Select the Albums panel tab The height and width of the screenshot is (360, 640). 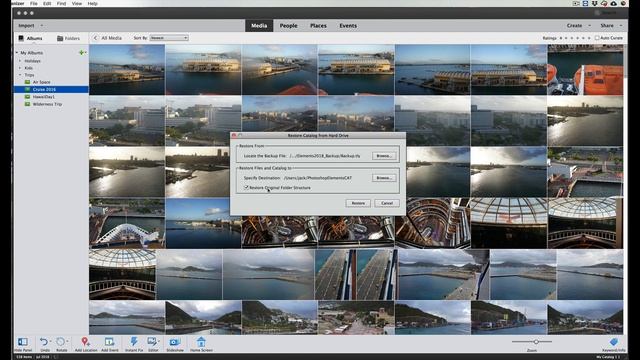point(31,38)
